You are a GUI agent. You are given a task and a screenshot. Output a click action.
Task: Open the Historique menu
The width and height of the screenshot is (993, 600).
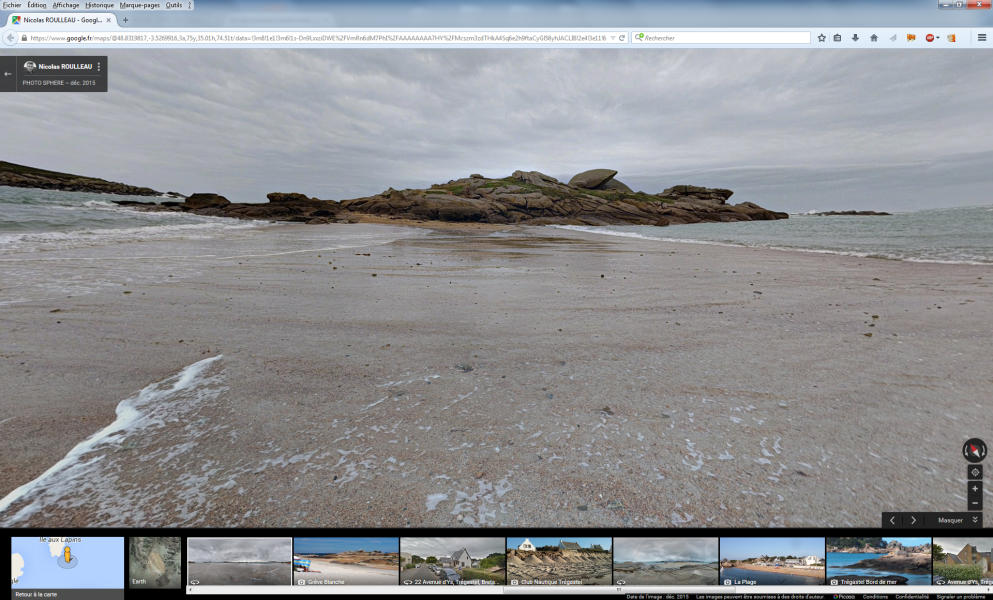point(99,5)
